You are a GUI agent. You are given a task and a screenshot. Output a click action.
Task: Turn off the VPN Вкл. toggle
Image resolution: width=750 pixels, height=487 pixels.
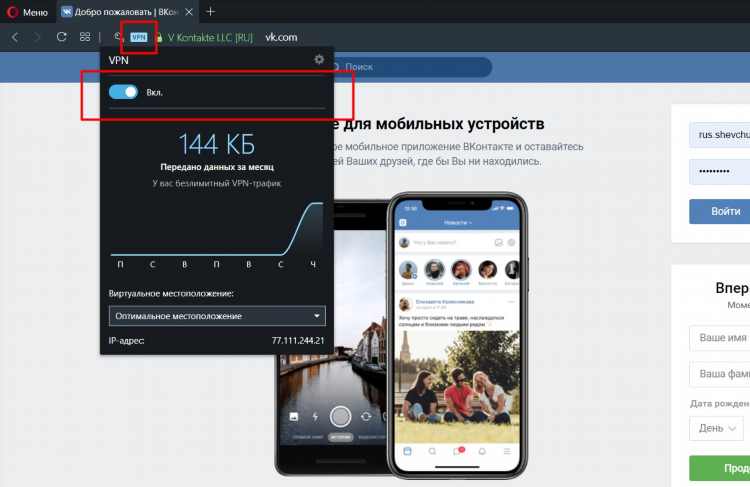[123, 92]
